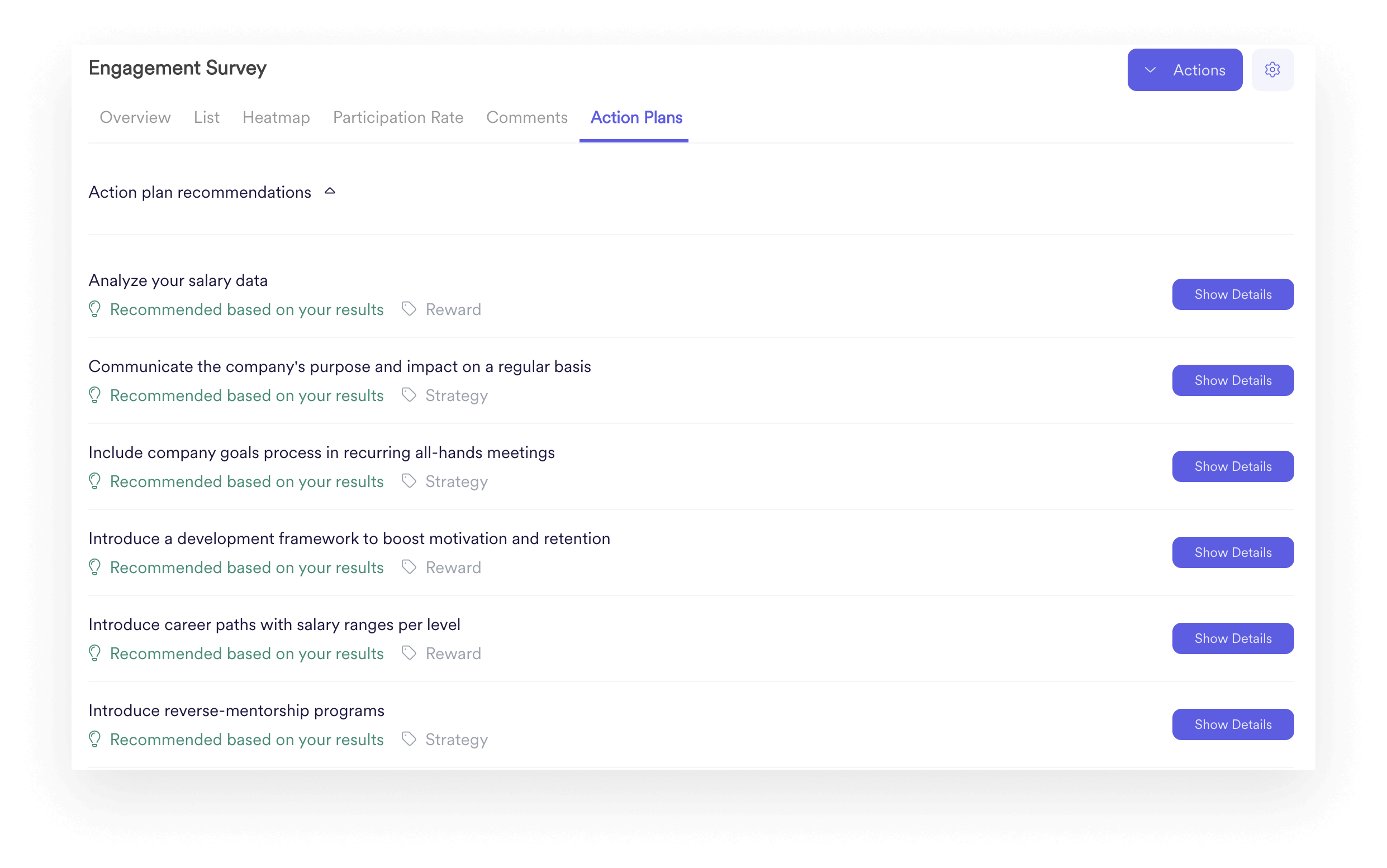Click the tag icon next to 'Strategy' for company purpose action
1387x868 pixels.
click(408, 395)
